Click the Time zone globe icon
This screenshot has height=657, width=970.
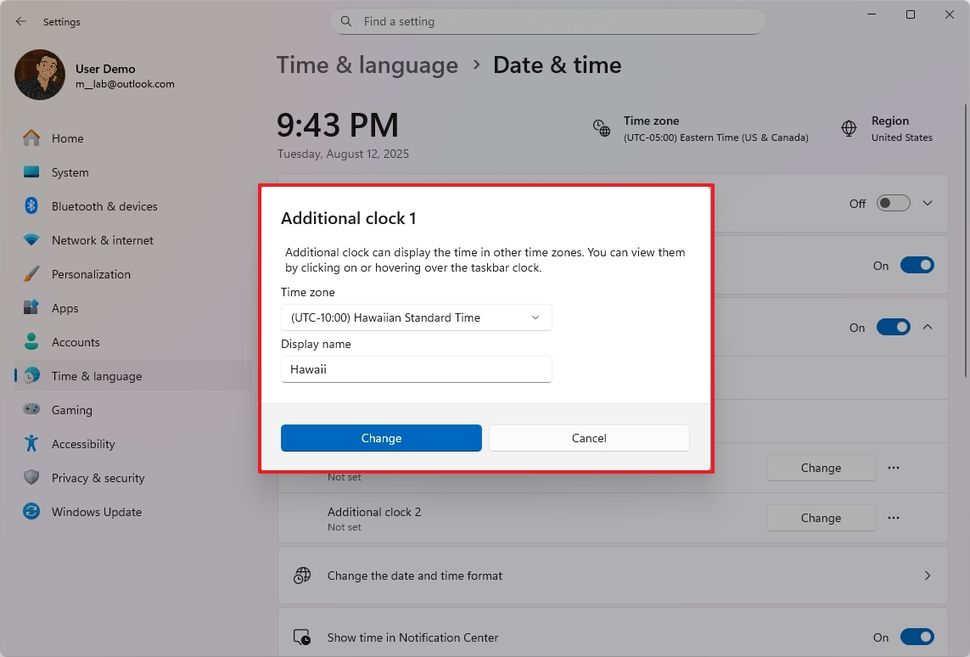point(601,128)
